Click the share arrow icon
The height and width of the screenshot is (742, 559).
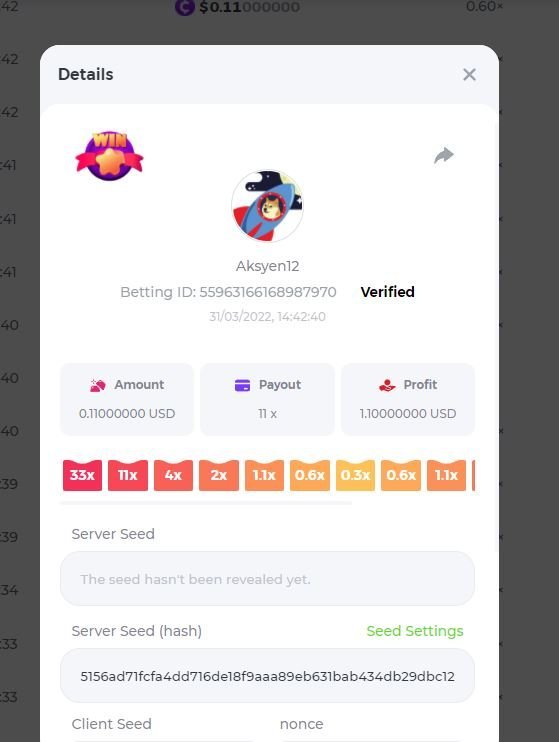(444, 155)
